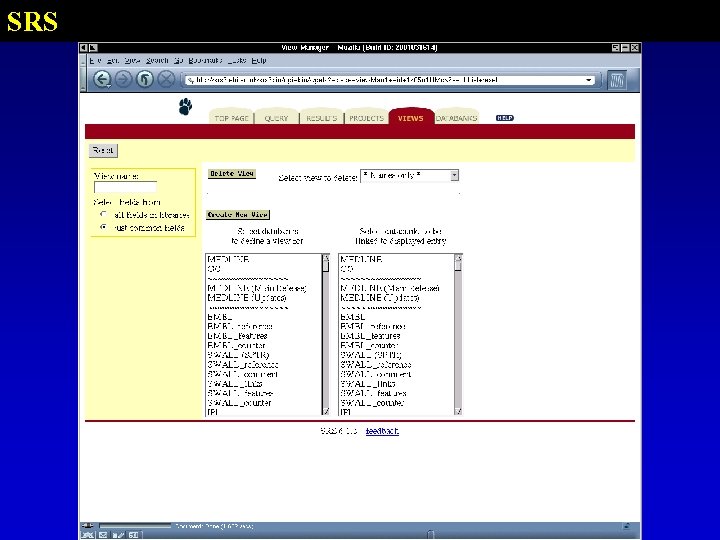Choose SWALL_reference in the left database list
The height and width of the screenshot is (540, 720).
[243, 365]
